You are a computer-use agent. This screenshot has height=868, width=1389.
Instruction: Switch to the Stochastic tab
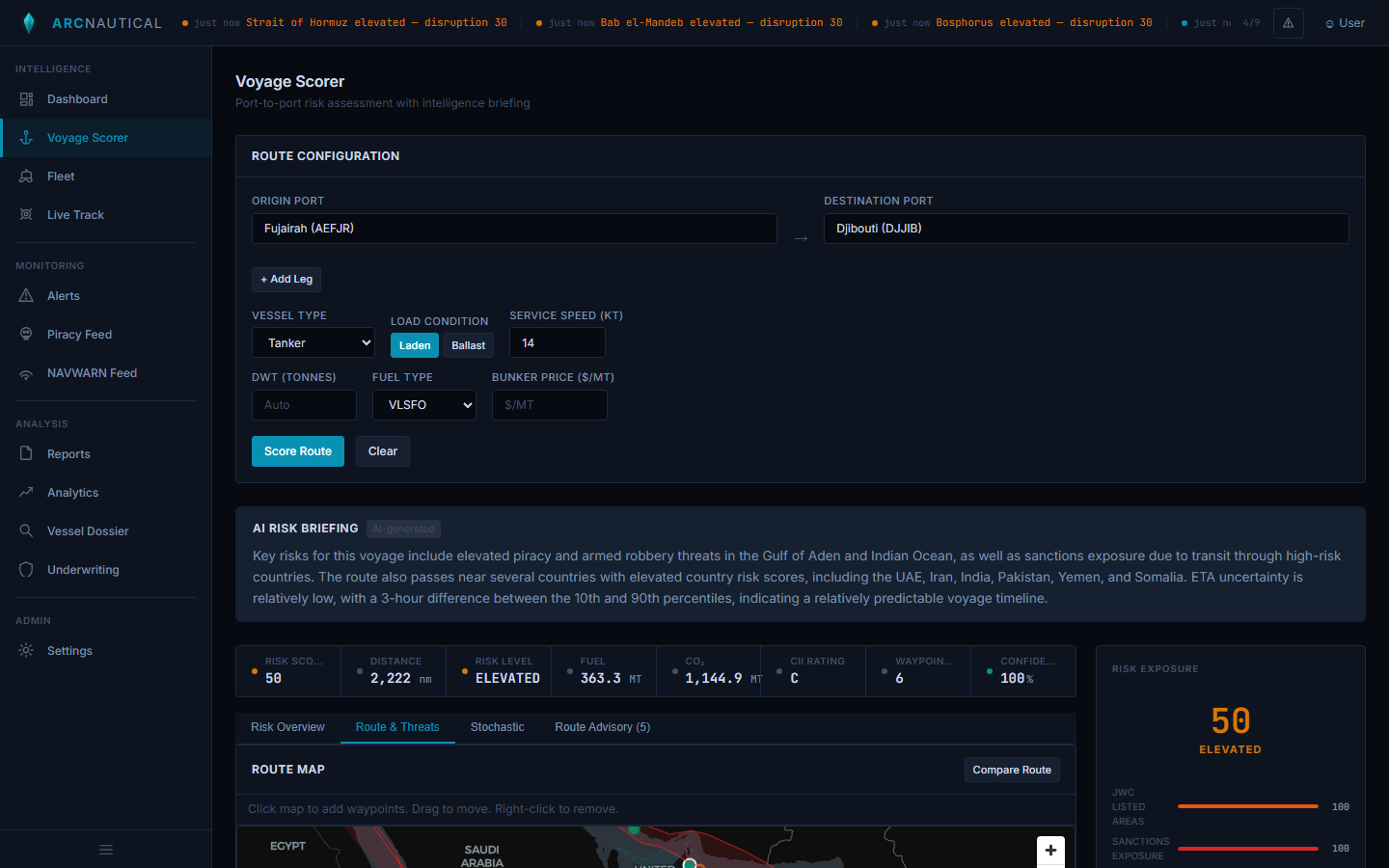(497, 727)
